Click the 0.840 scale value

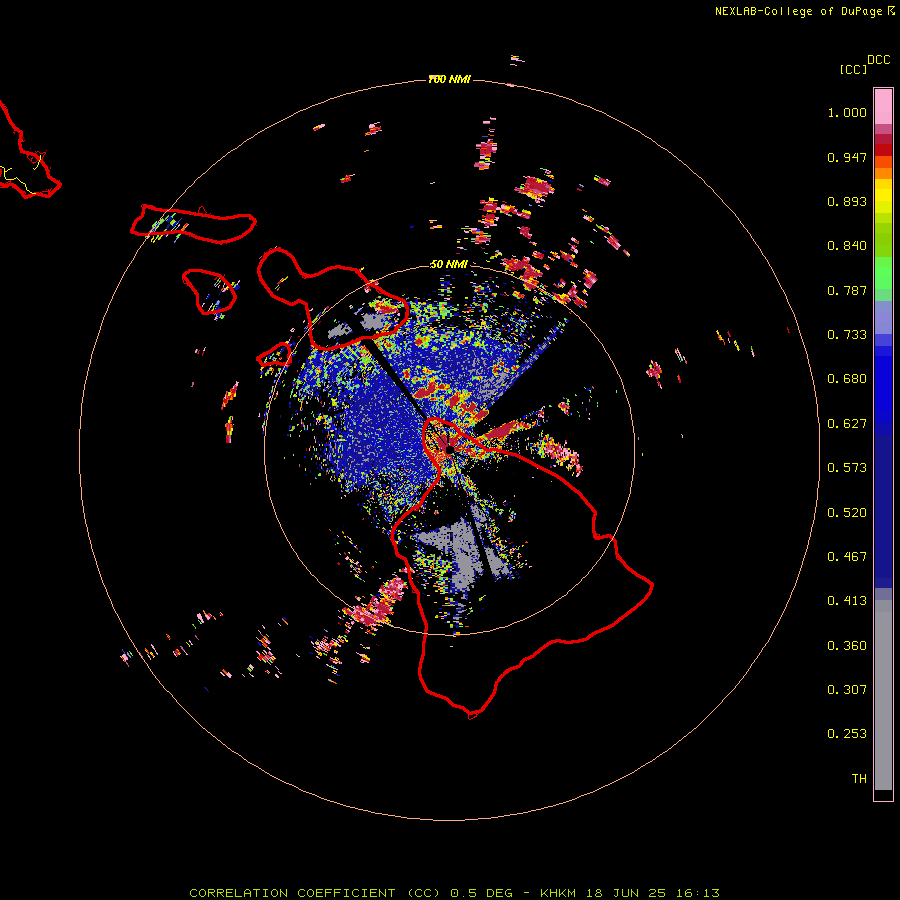847,246
